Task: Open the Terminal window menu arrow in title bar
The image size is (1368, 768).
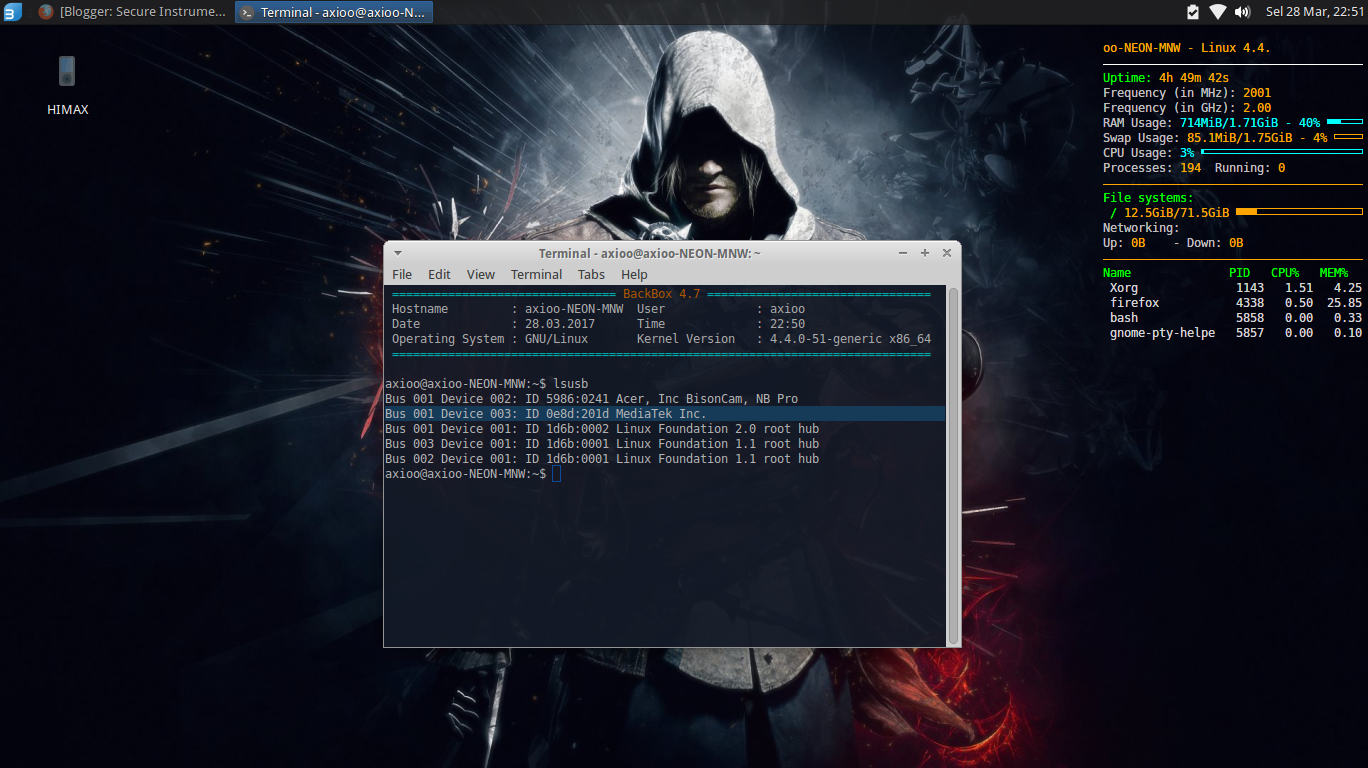Action: (x=398, y=253)
